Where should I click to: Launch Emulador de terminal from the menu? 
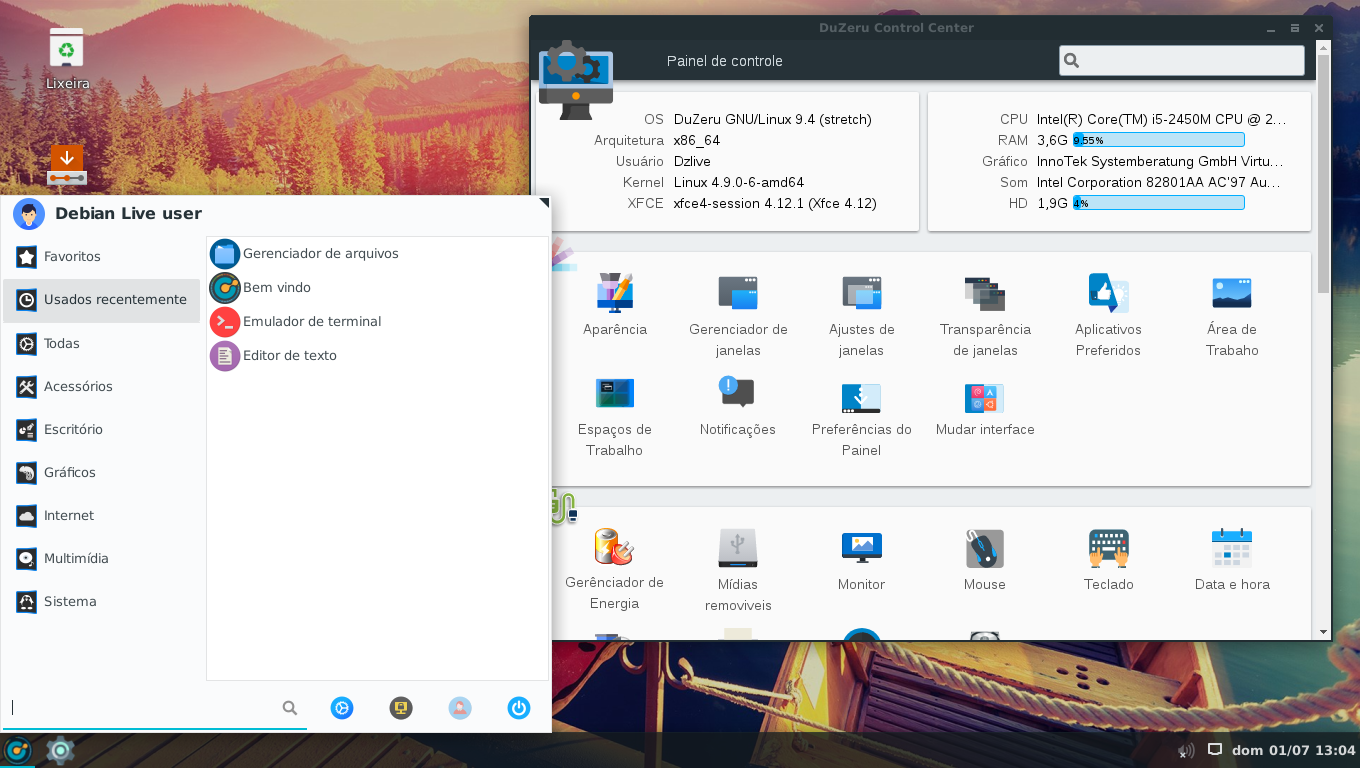(x=377, y=322)
